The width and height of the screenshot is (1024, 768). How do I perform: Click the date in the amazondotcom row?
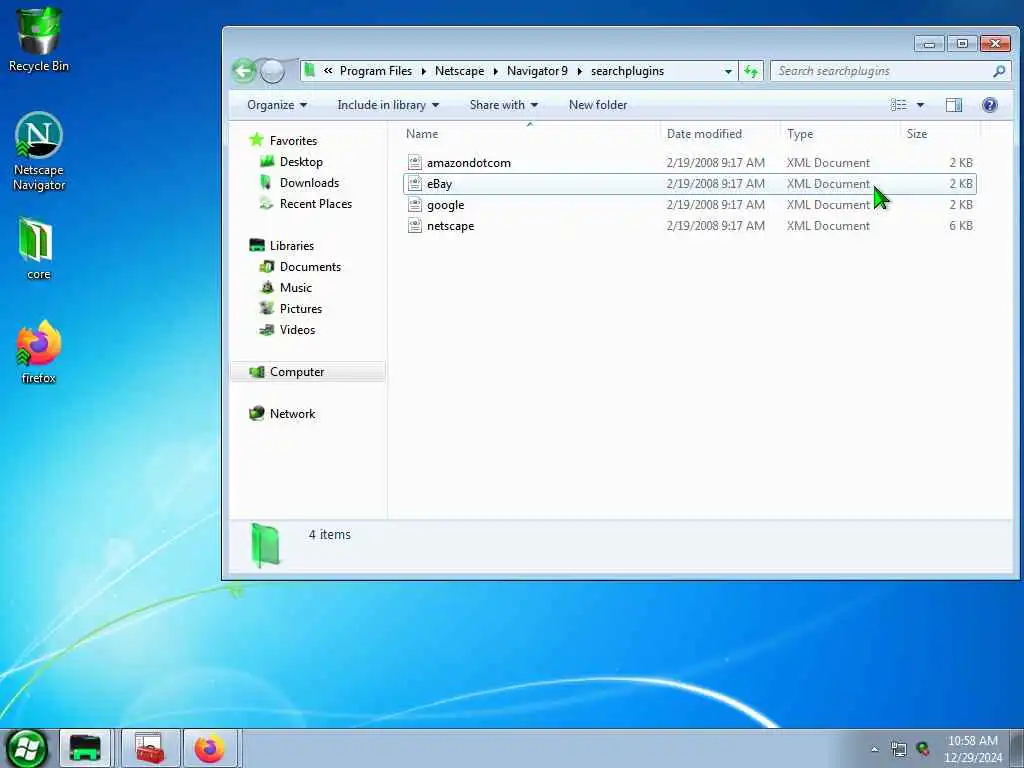[715, 163]
